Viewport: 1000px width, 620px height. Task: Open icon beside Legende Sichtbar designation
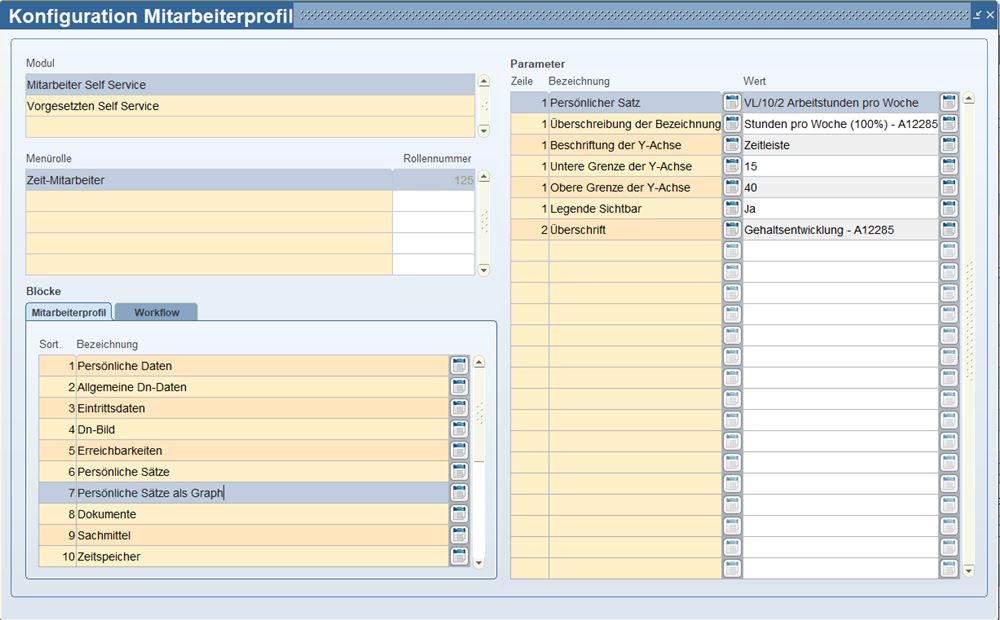(732, 209)
